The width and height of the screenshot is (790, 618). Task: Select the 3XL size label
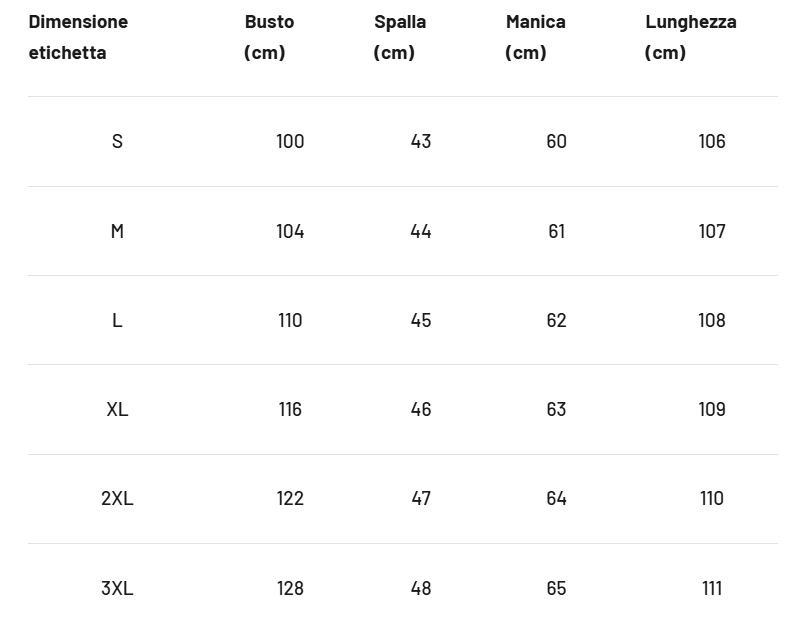(117, 588)
